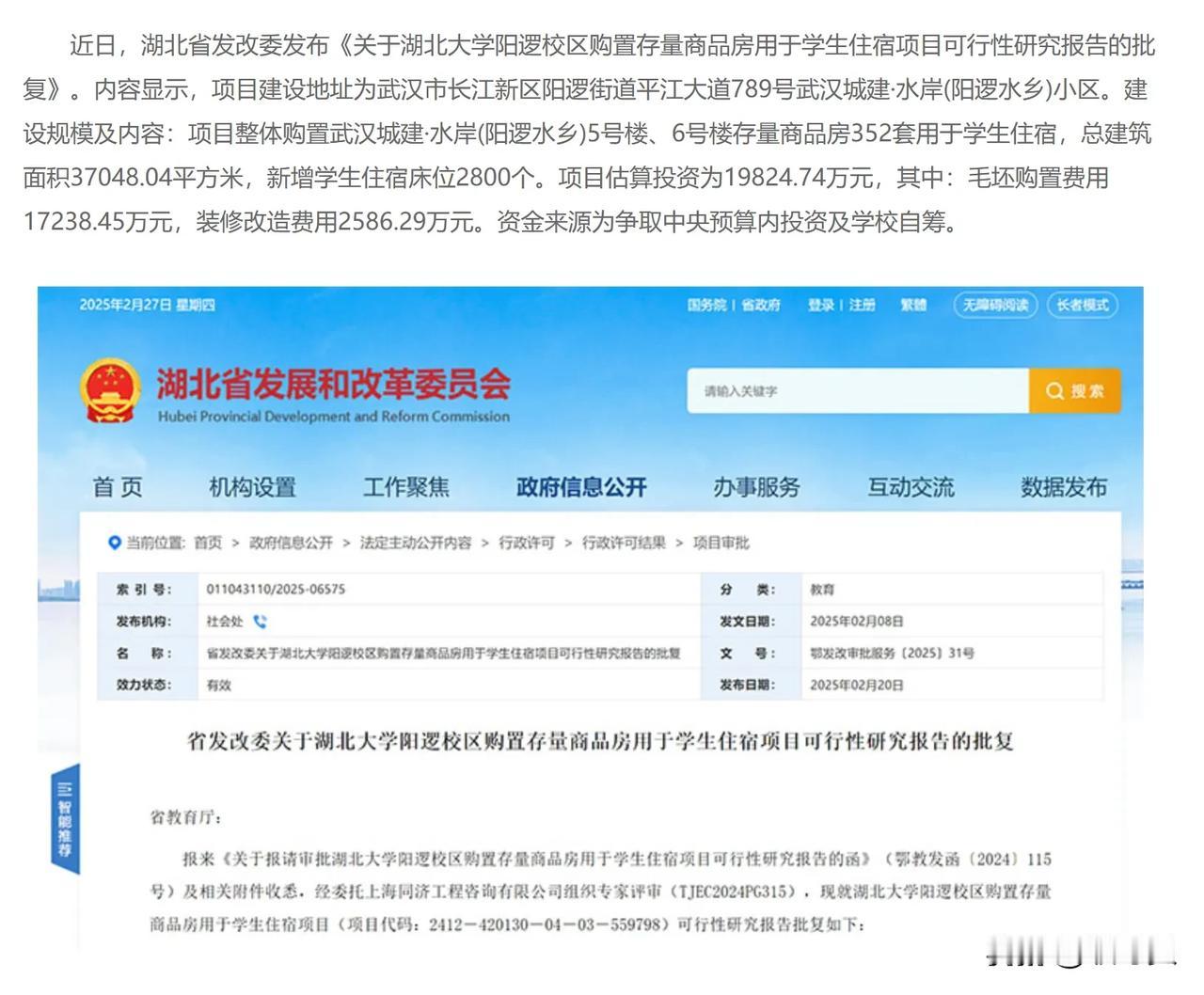Click document number 鄂发改审批服务〔2025〕31号

(892, 653)
